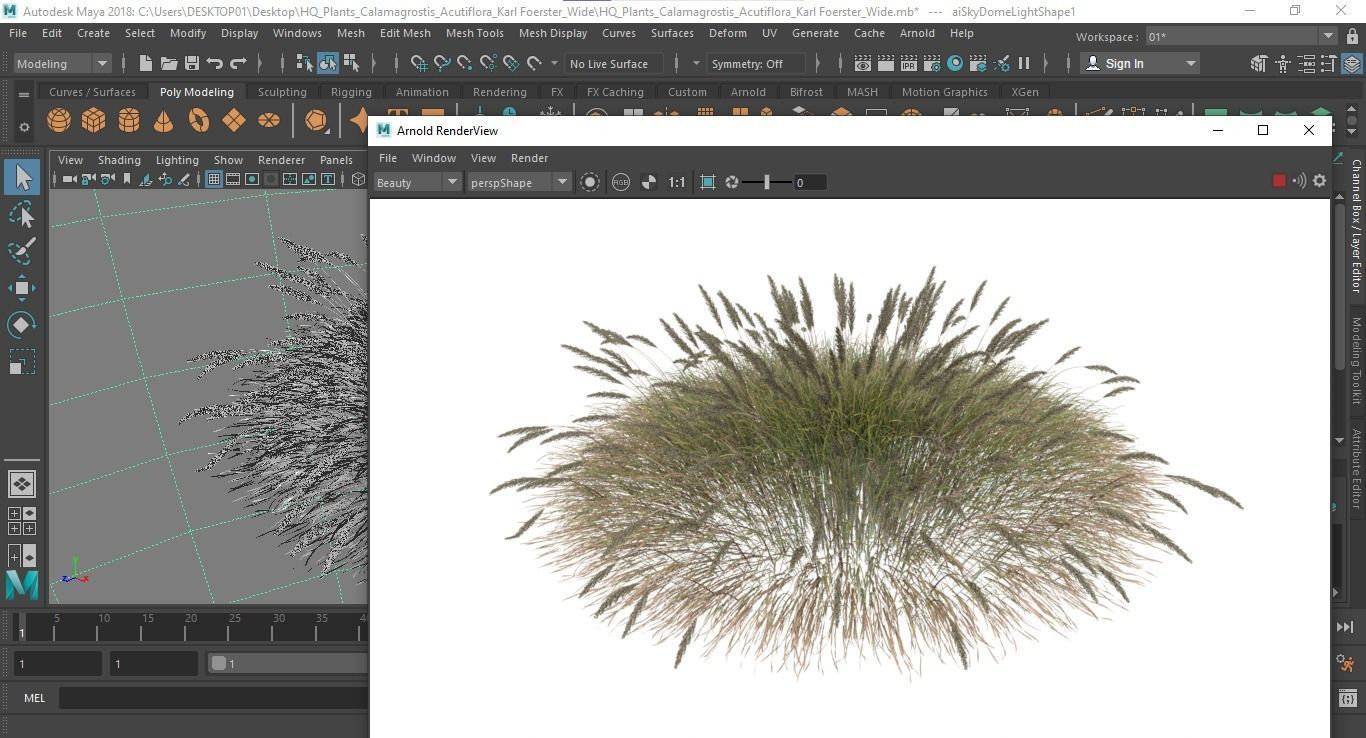
Task: Click the platonic solid shelf icon
Action: point(317,121)
